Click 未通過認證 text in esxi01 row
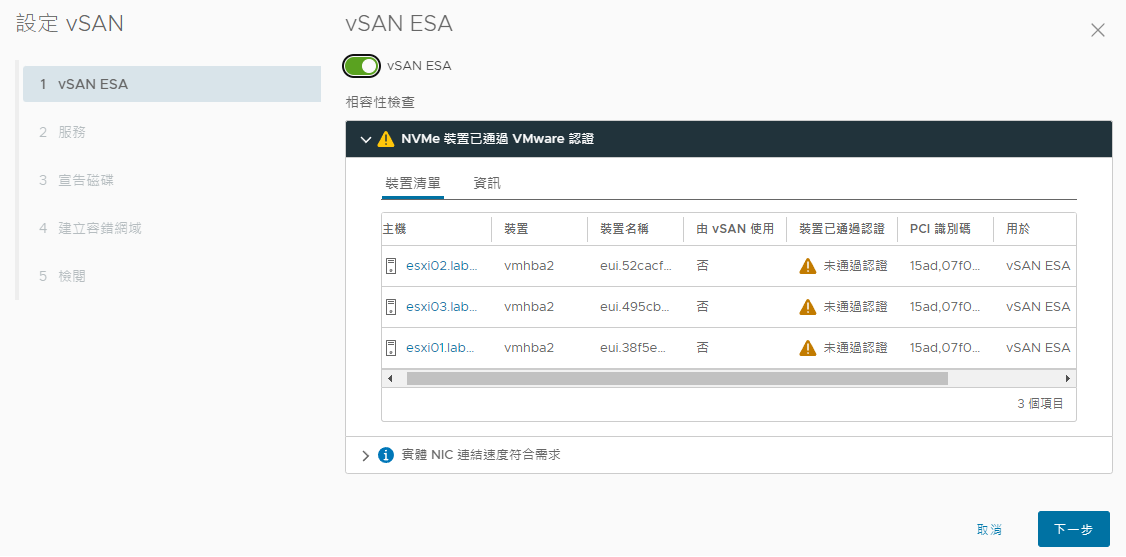 [855, 348]
